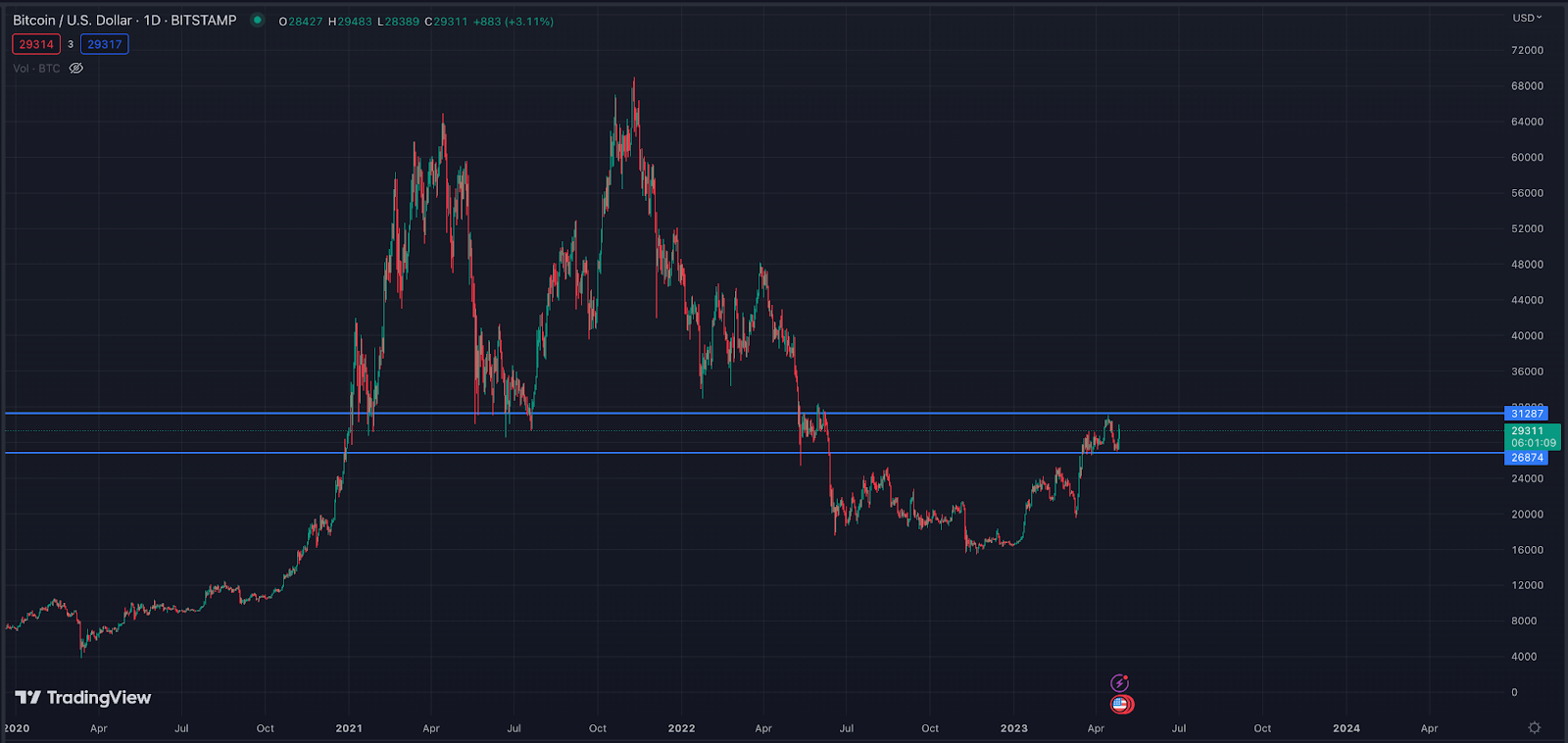Click the green market status dot
Screen dimensions: 1568x743
257,20
